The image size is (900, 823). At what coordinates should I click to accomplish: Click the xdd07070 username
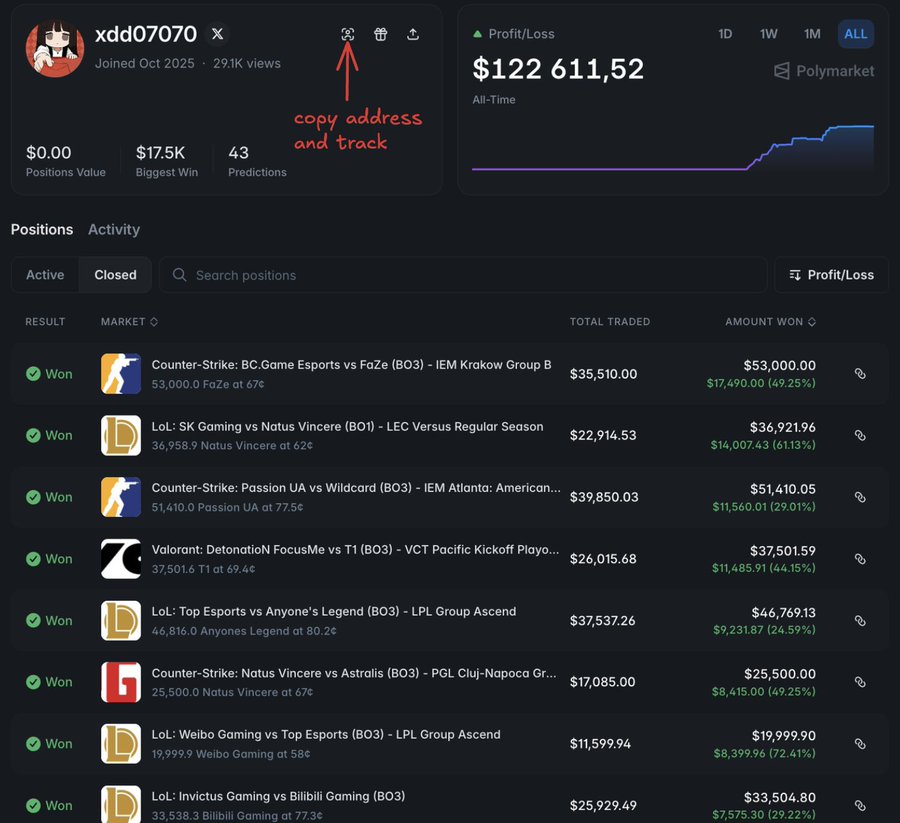point(146,34)
